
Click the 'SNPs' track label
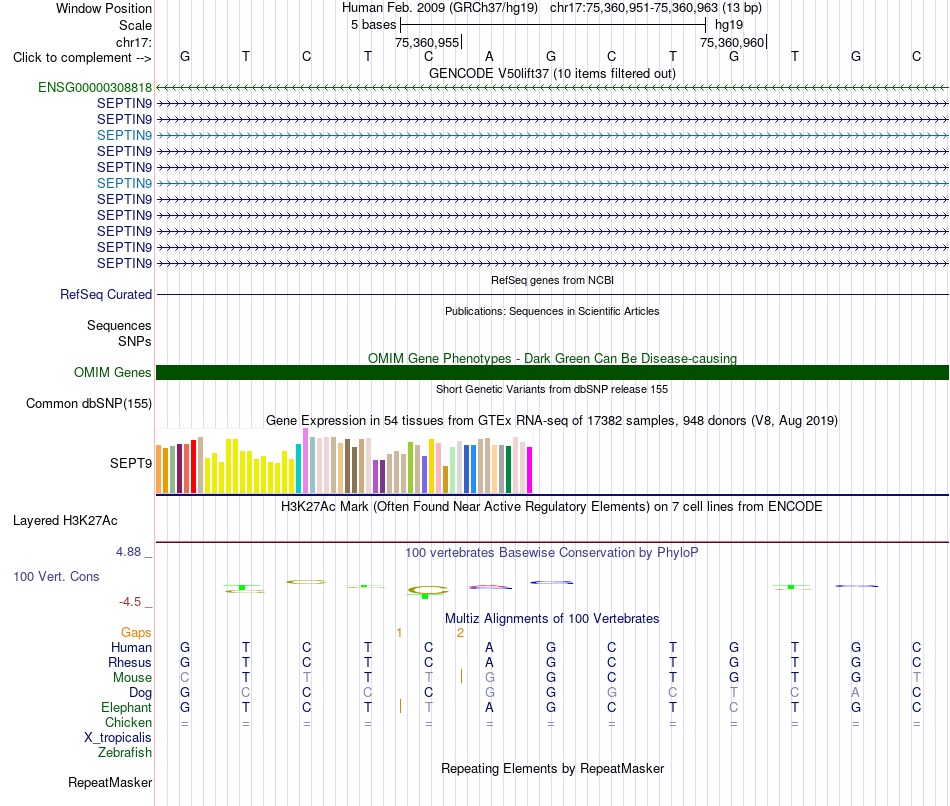click(x=135, y=341)
